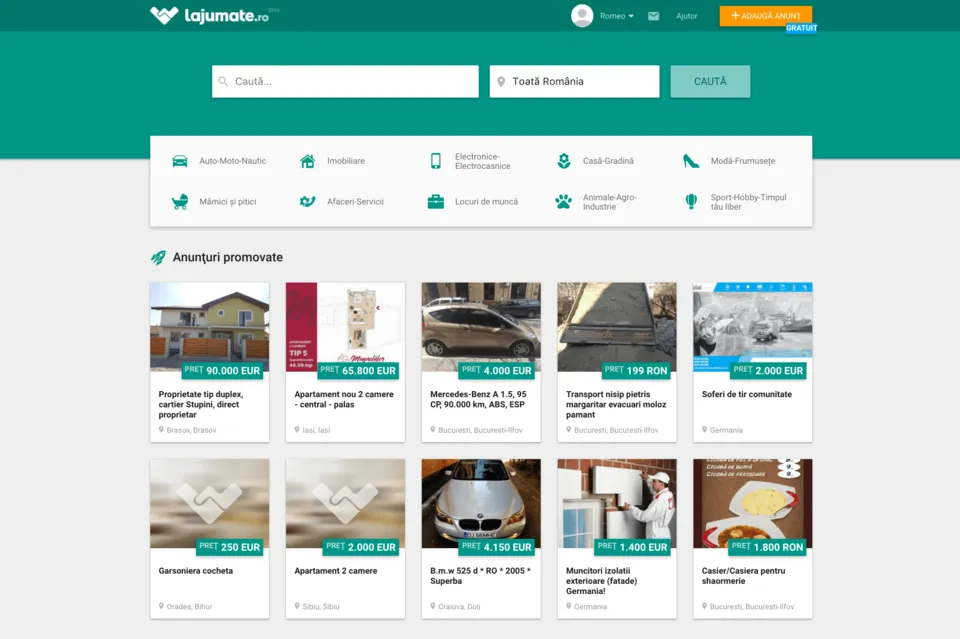
Task: Open the duplex house listing photo
Action: point(209,327)
